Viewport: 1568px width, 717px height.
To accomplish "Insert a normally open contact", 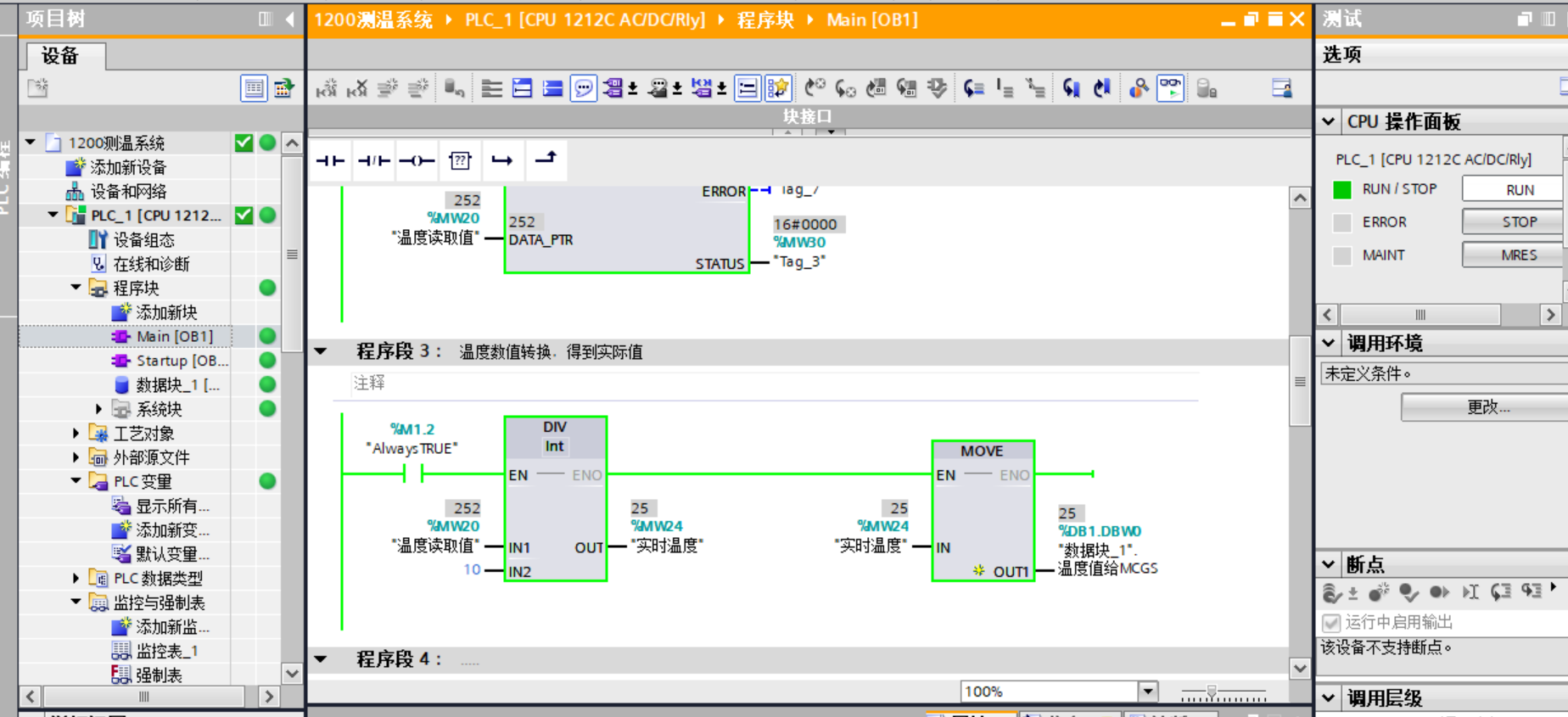I will coord(330,160).
